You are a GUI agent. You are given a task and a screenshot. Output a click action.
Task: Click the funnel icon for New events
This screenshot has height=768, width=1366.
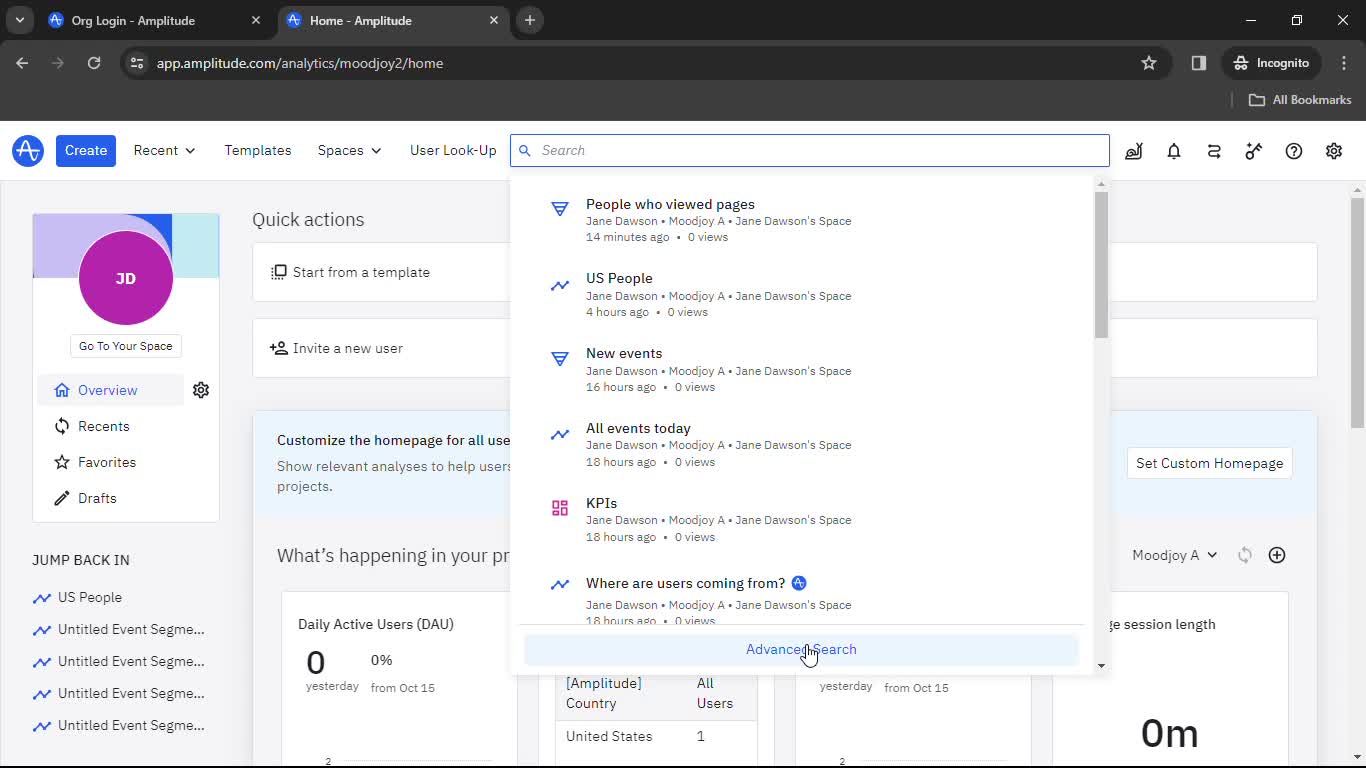coord(560,359)
